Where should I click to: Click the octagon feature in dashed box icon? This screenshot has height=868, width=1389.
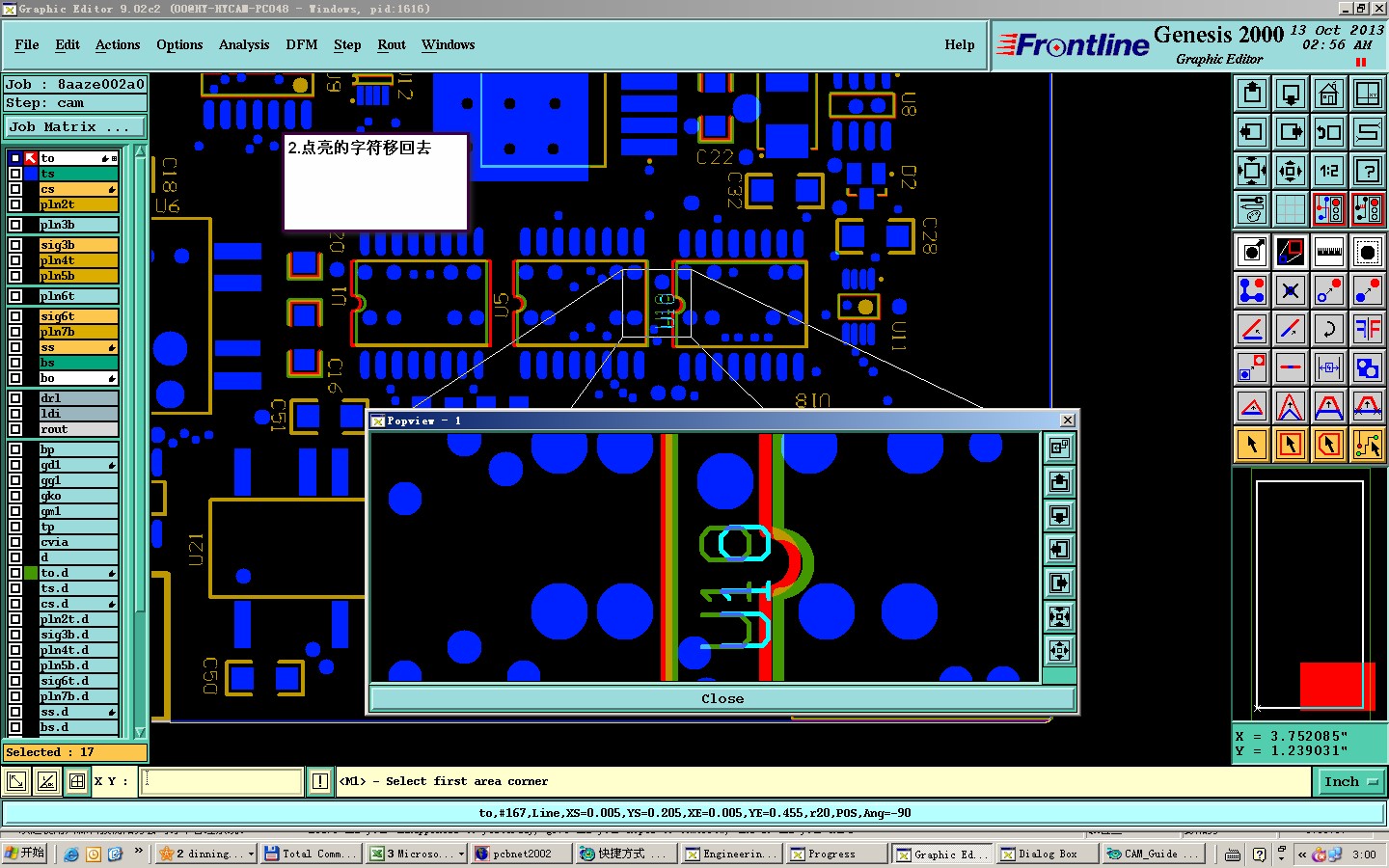[x=1368, y=253]
